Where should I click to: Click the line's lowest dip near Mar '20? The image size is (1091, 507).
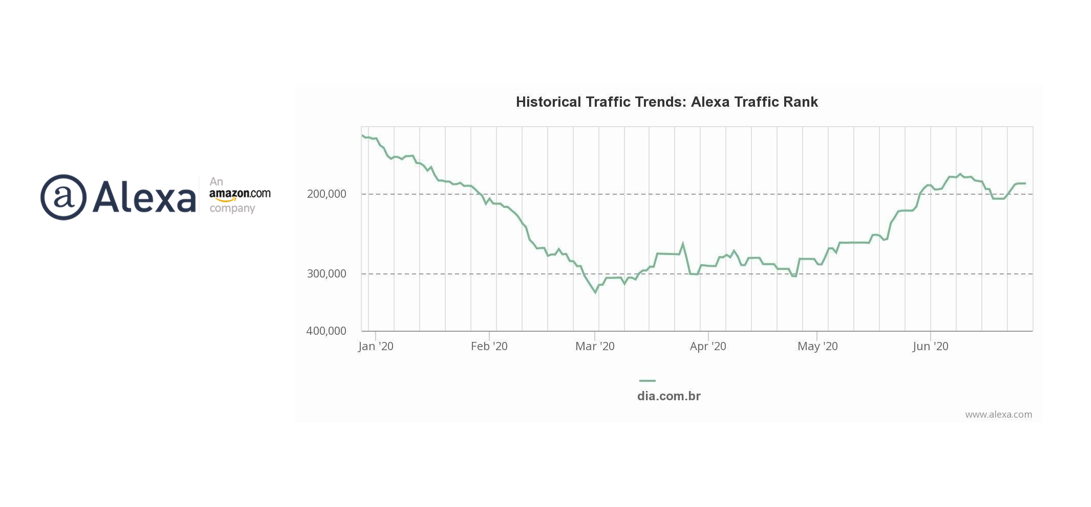click(x=595, y=292)
